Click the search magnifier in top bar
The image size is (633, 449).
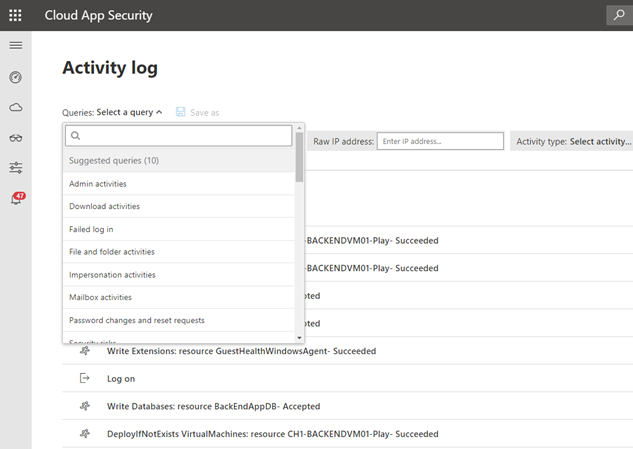coord(619,15)
